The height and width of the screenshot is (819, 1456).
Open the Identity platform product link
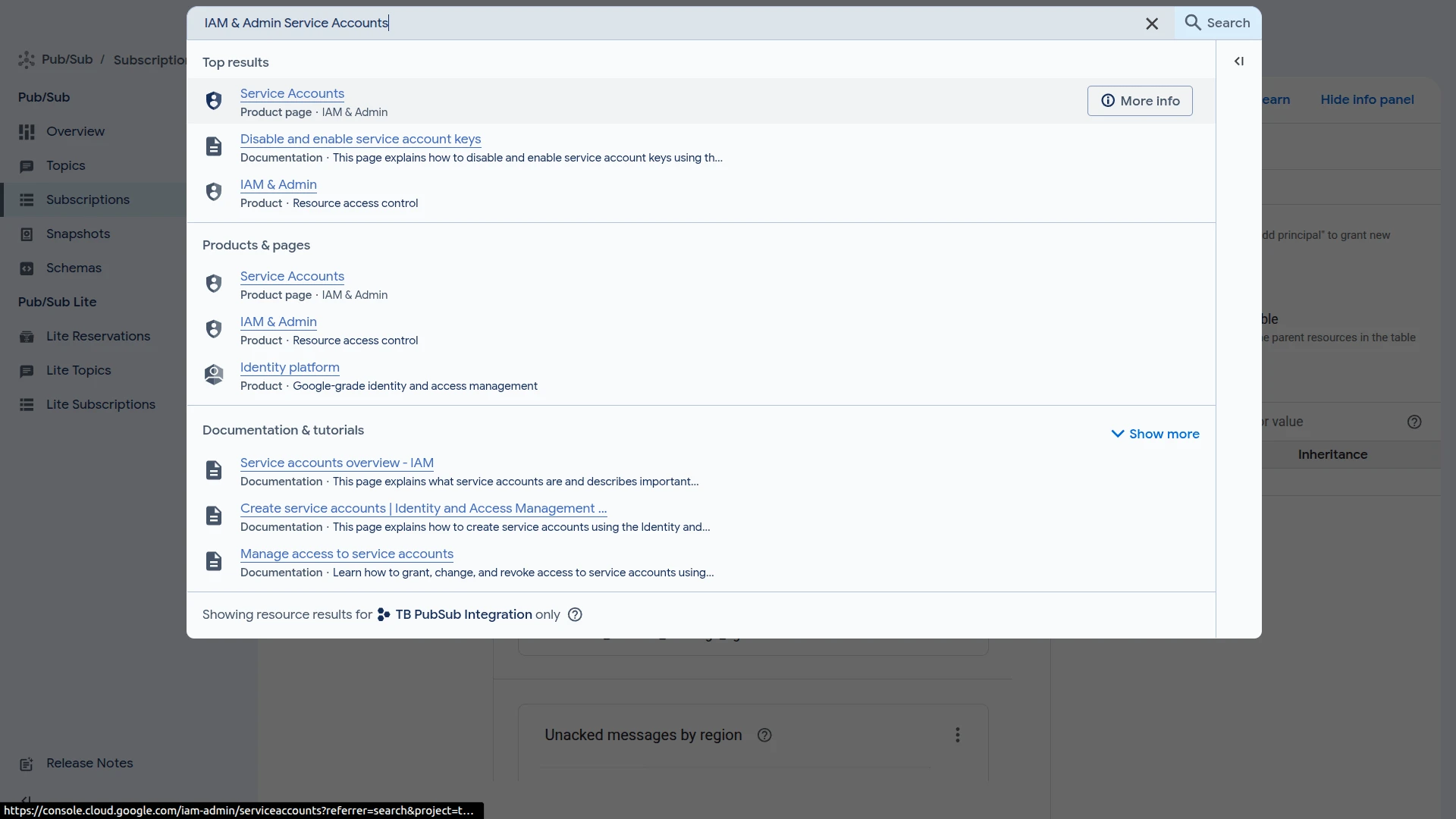pyautogui.click(x=290, y=367)
